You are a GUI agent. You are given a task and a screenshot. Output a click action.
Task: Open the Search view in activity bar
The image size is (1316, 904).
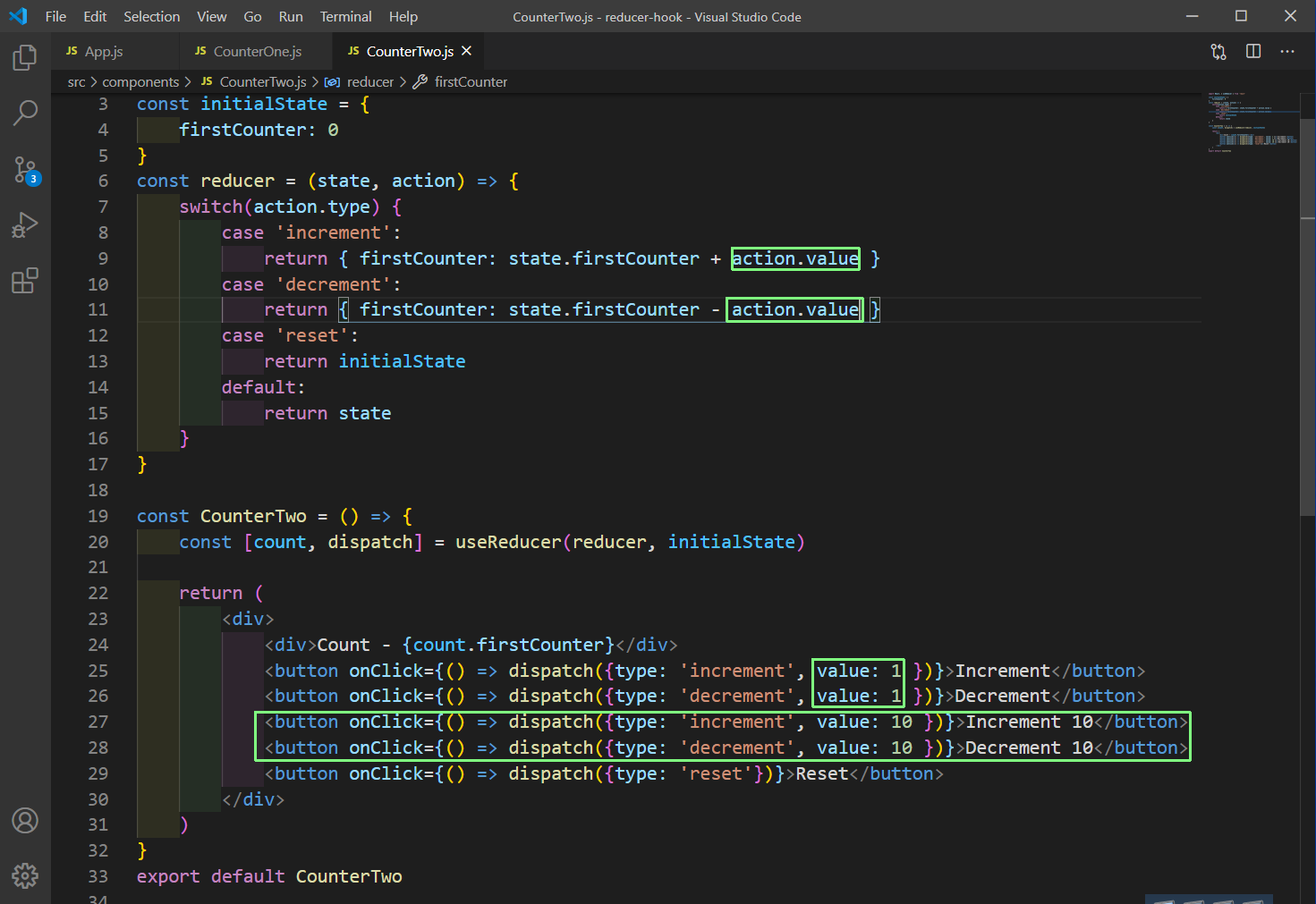coord(25,113)
